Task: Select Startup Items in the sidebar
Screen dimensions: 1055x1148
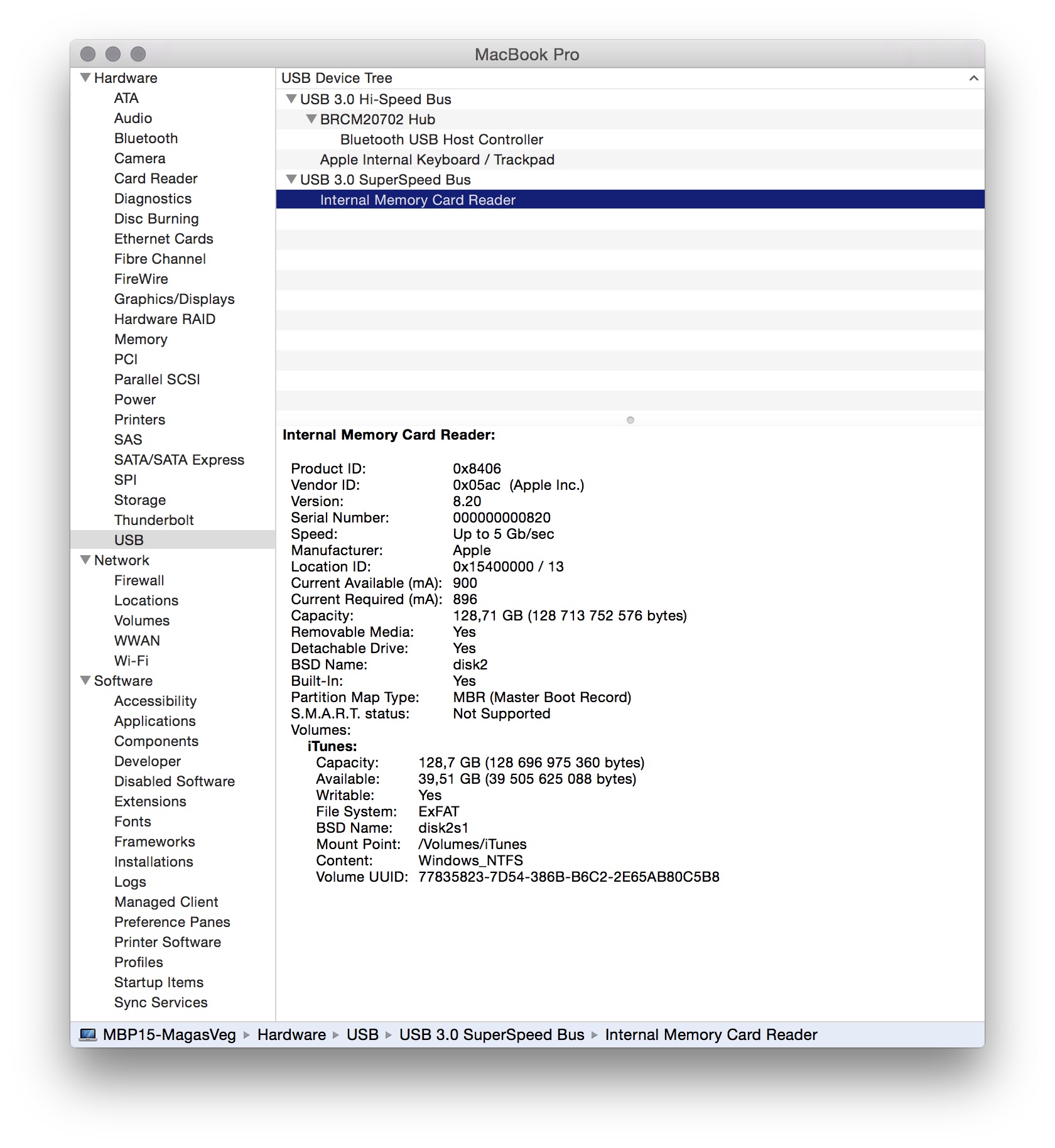Action: point(159,982)
